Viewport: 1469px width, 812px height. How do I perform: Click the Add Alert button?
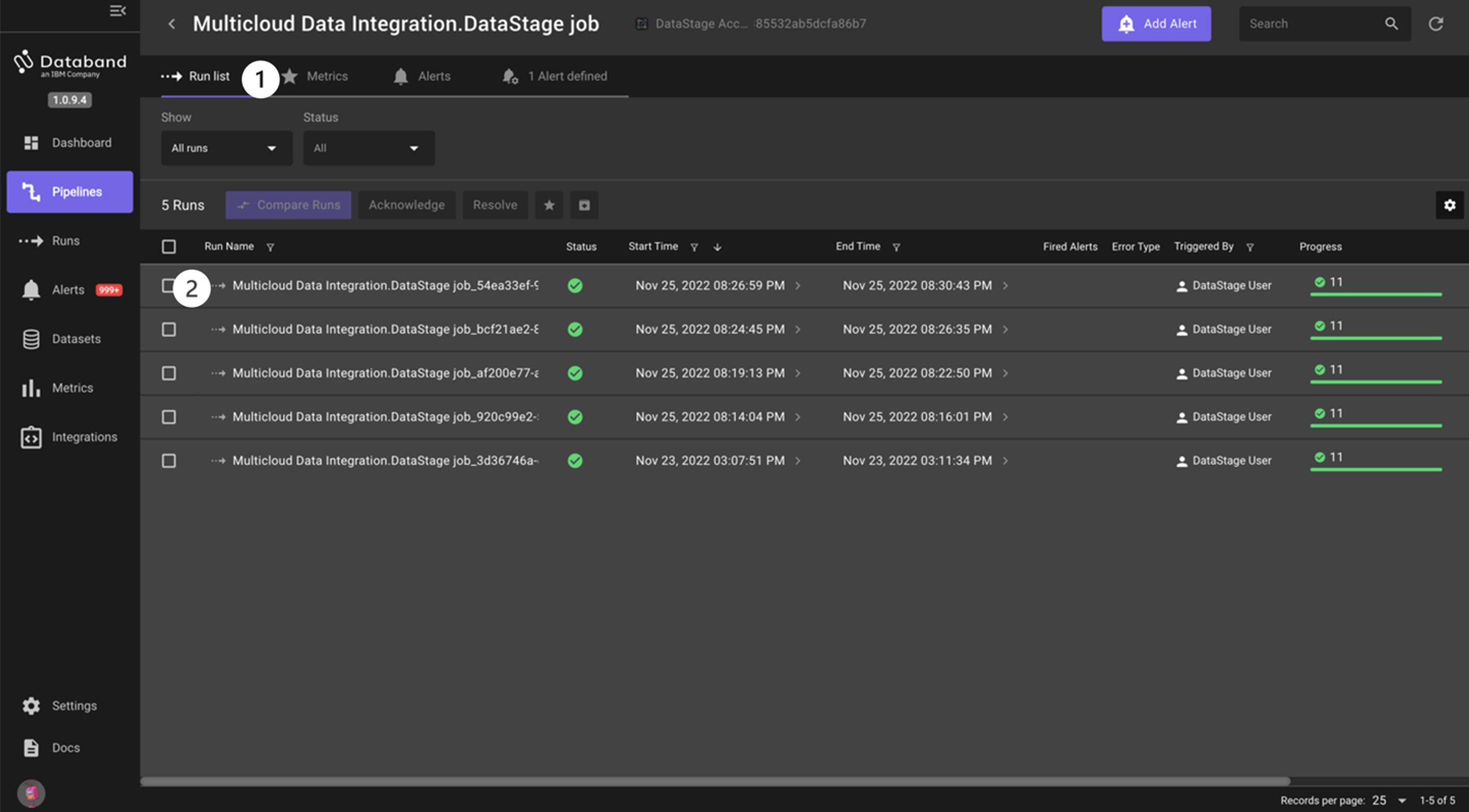point(1156,24)
